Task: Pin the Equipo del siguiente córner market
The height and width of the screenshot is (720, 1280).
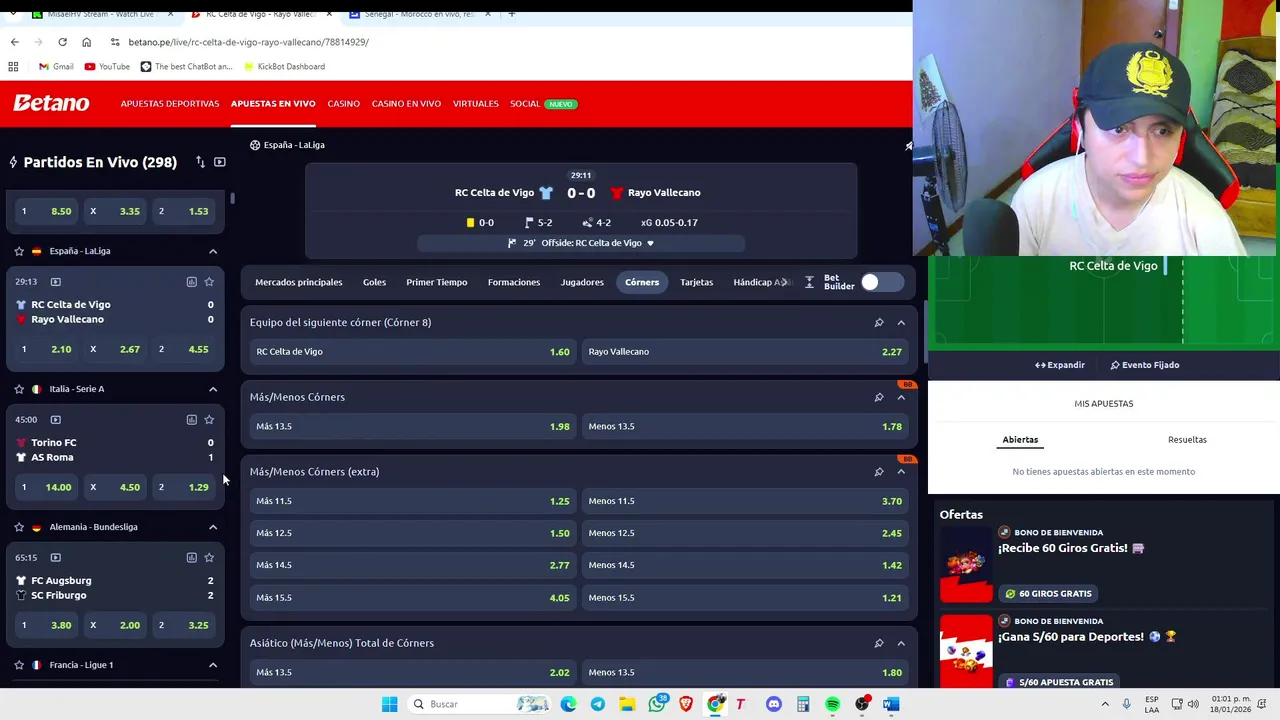Action: click(x=879, y=323)
